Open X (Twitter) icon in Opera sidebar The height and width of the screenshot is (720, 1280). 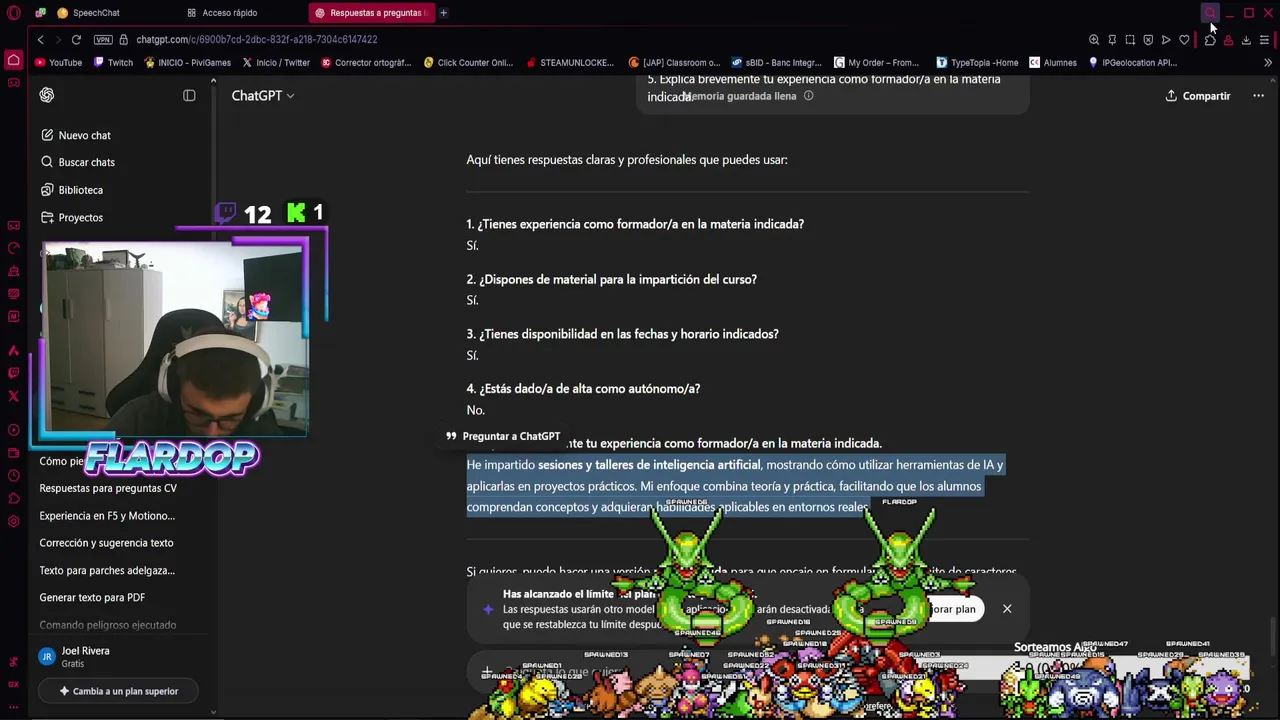pyautogui.click(x=14, y=396)
